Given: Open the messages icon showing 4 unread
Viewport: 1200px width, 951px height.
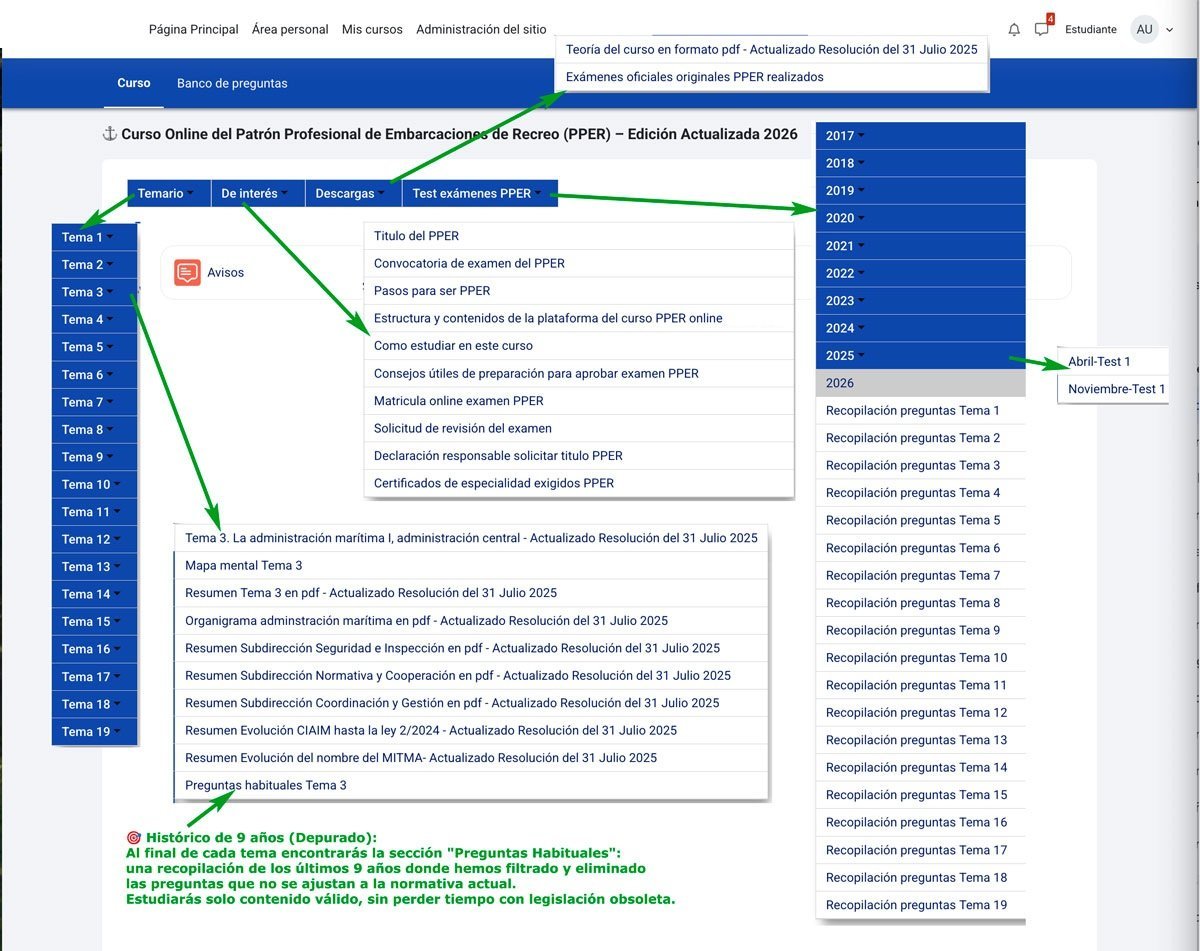Looking at the screenshot, I should 1041,29.
